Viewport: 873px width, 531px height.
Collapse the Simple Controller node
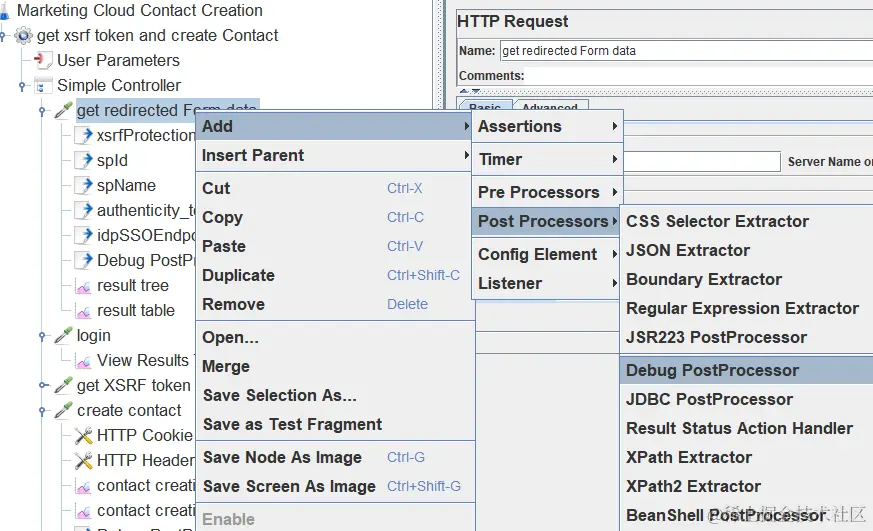click(22, 86)
